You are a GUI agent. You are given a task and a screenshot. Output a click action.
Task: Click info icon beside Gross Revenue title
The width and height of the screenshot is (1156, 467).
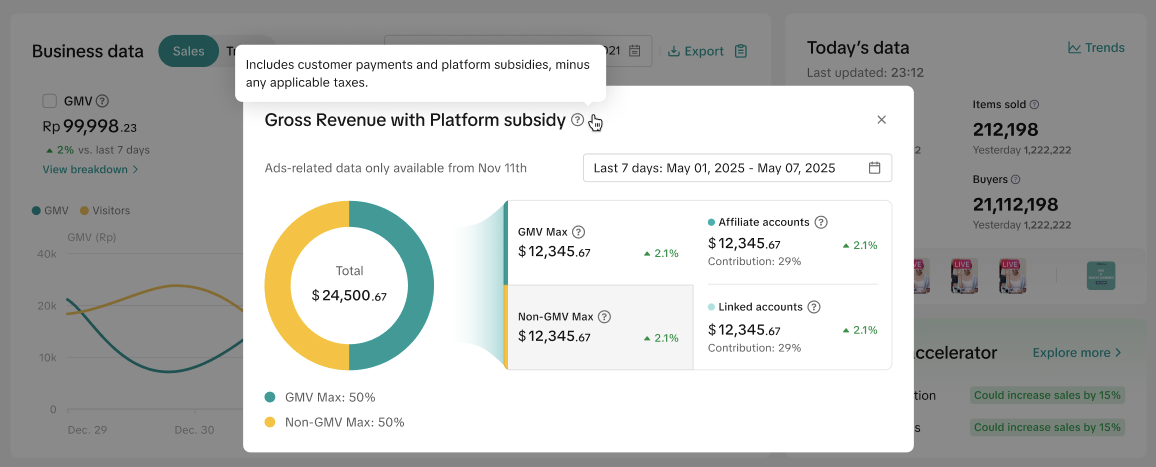click(577, 120)
